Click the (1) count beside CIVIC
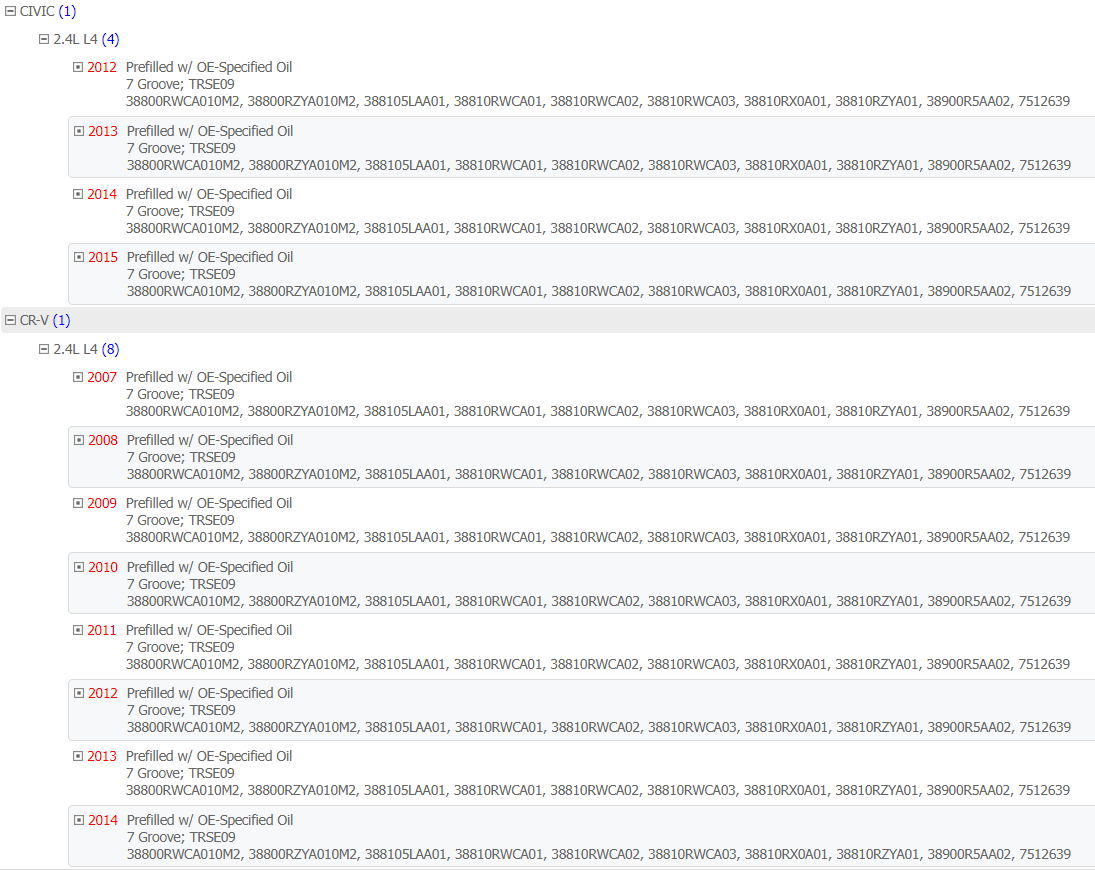The height and width of the screenshot is (870, 1095). 67,11
